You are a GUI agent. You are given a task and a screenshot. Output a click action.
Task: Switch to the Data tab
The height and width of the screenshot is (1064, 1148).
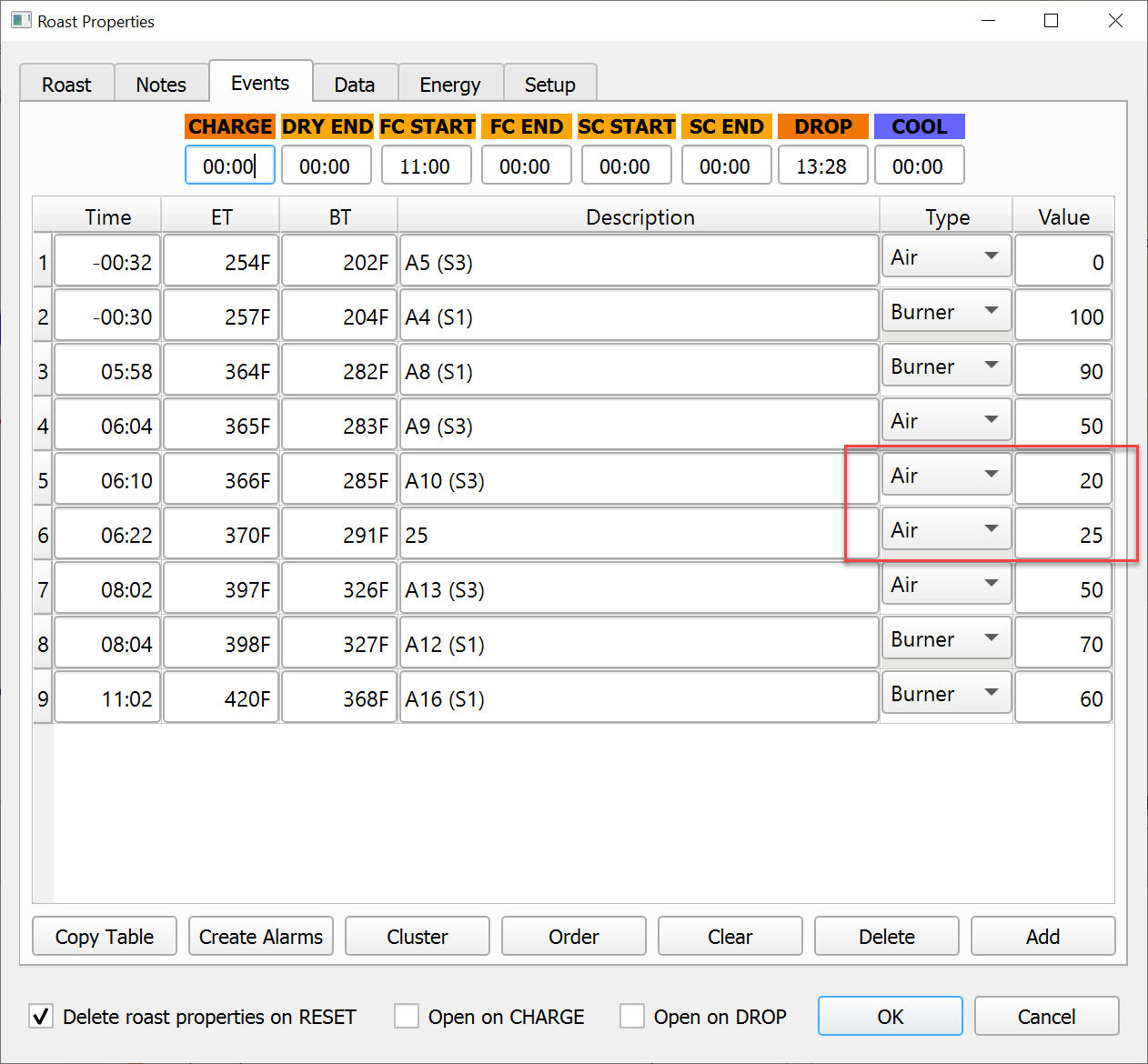click(x=355, y=83)
